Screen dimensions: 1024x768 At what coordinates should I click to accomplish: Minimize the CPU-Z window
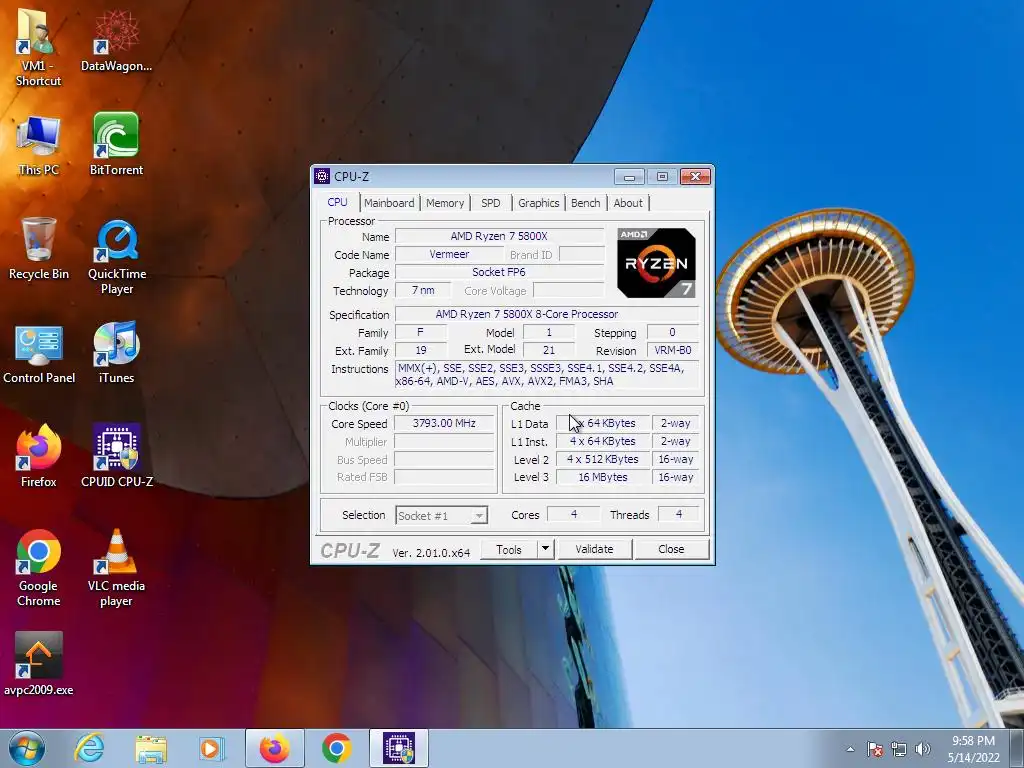630,177
